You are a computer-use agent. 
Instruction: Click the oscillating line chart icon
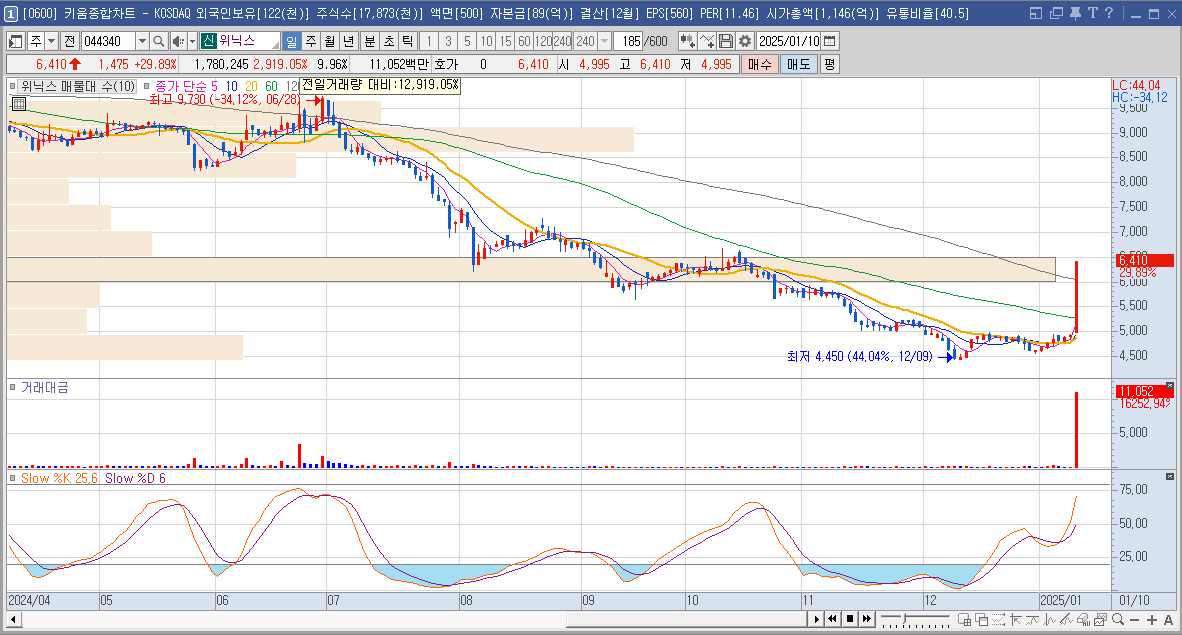1049,620
